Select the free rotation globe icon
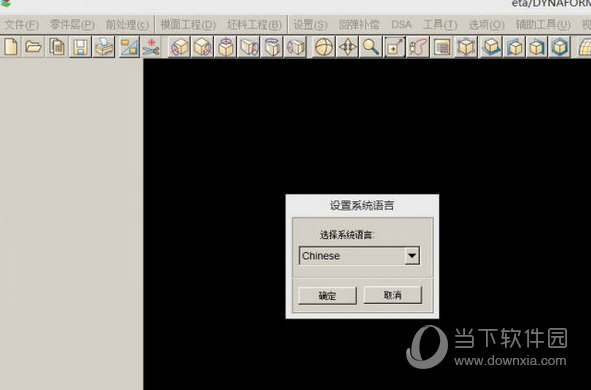Image resolution: width=591 pixels, height=390 pixels. [324, 47]
